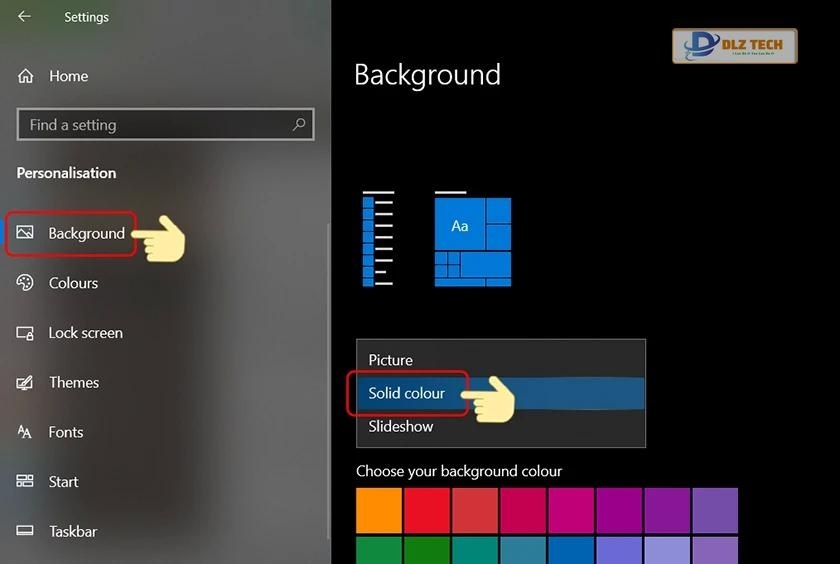Click the Lock screen icon

(26, 333)
